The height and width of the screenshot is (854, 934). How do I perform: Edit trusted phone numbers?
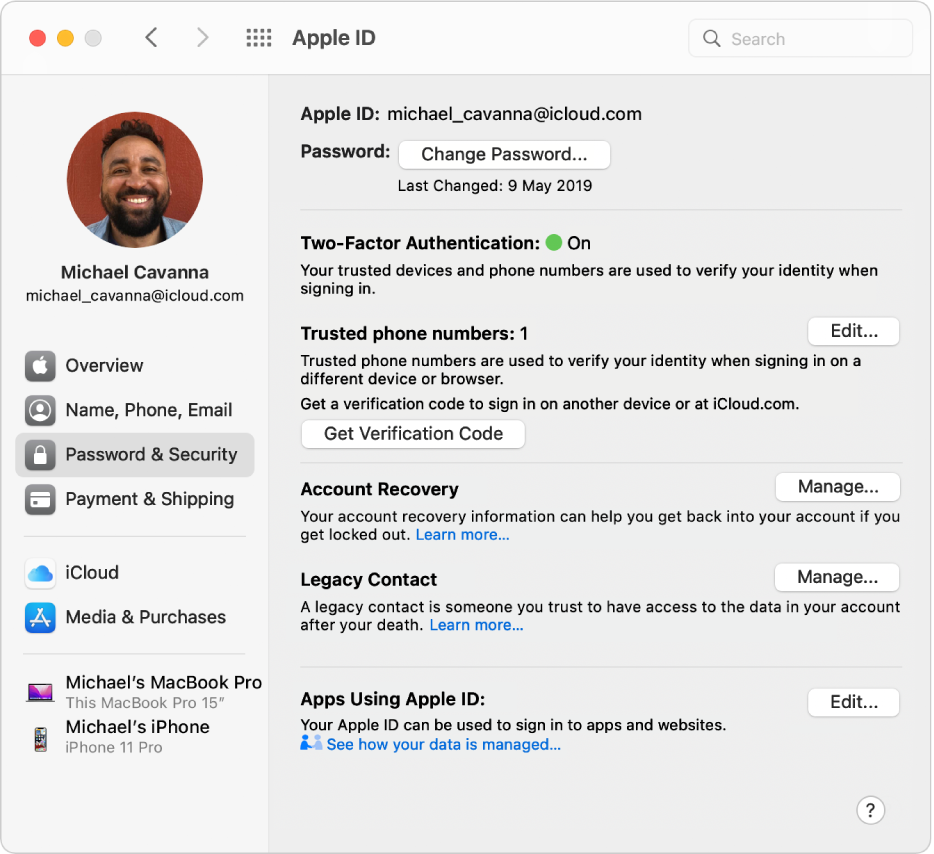(853, 331)
